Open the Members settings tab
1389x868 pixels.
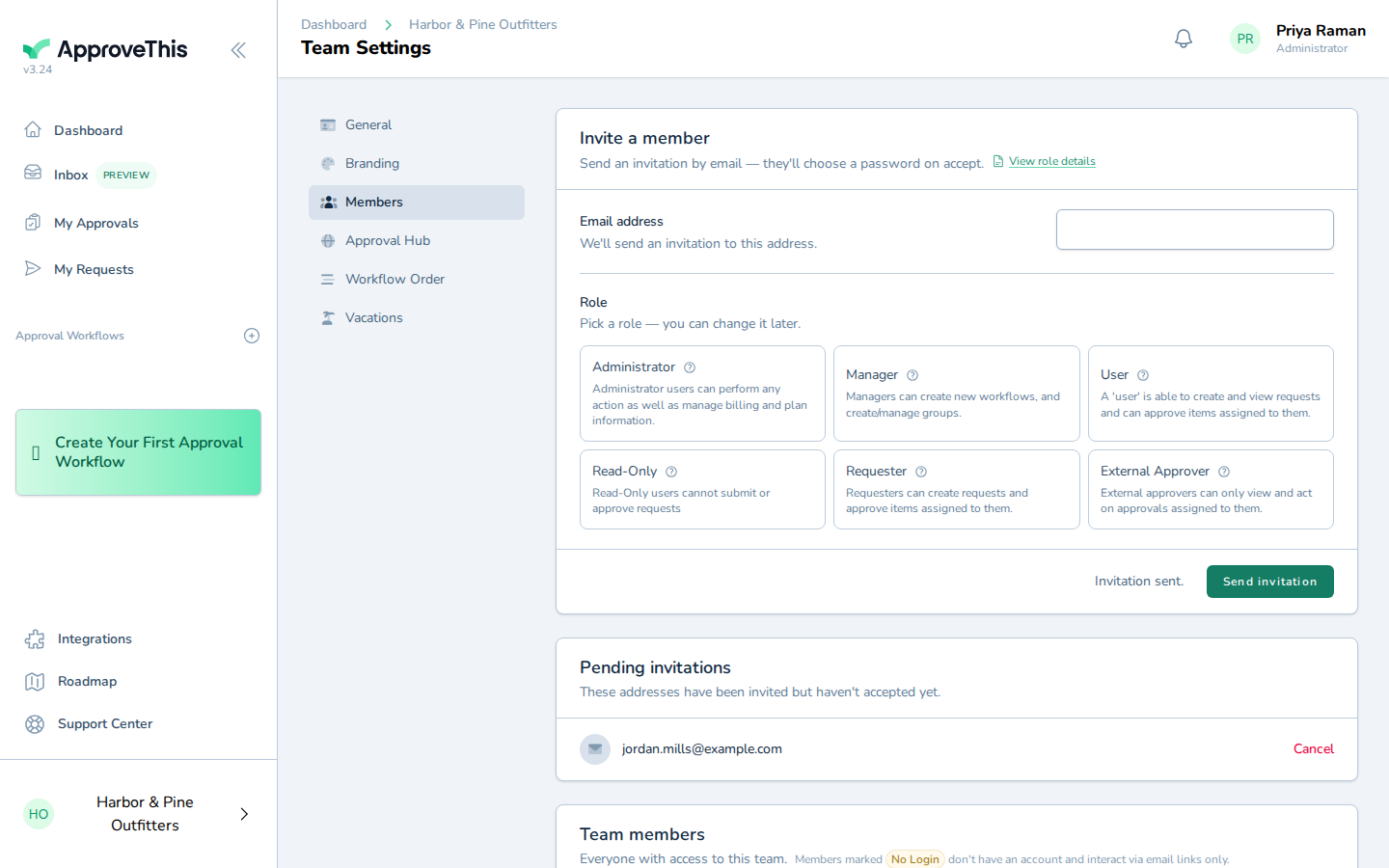417,203
